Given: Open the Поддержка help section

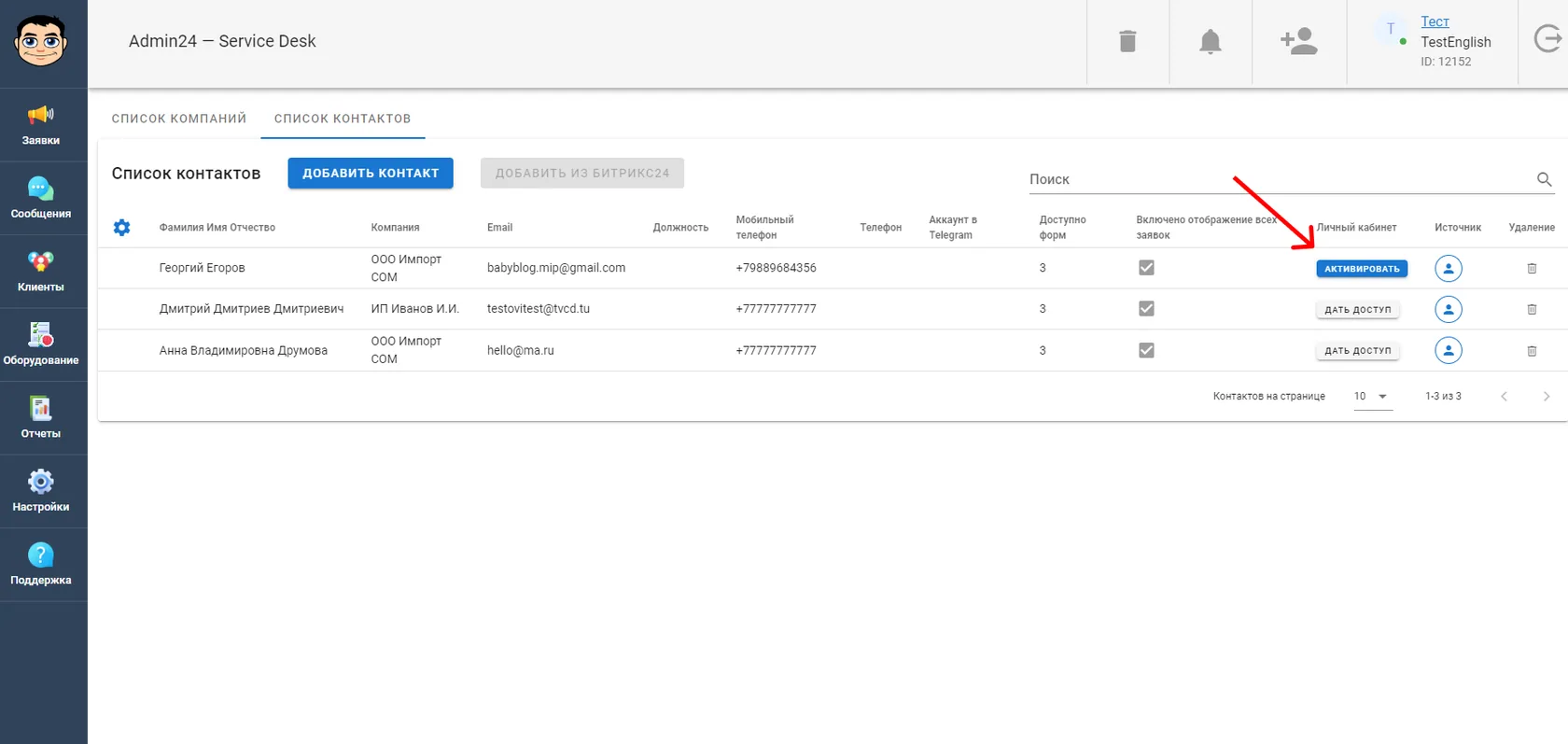Looking at the screenshot, I should pyautogui.click(x=41, y=566).
